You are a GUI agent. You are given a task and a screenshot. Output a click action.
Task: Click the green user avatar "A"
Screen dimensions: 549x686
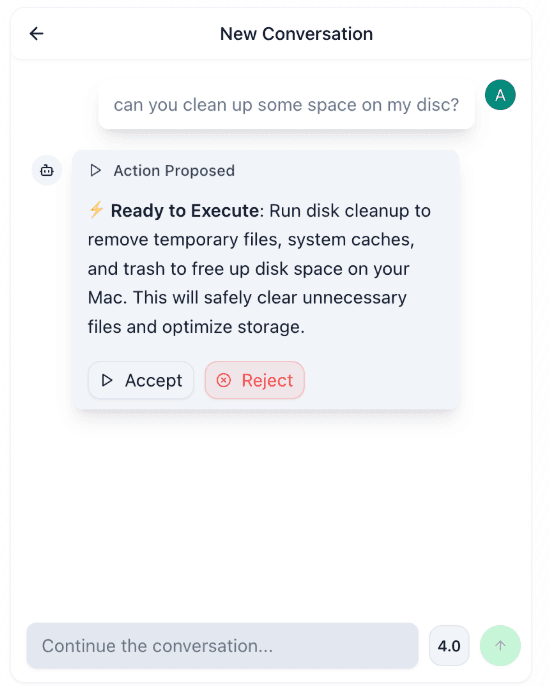click(x=500, y=94)
